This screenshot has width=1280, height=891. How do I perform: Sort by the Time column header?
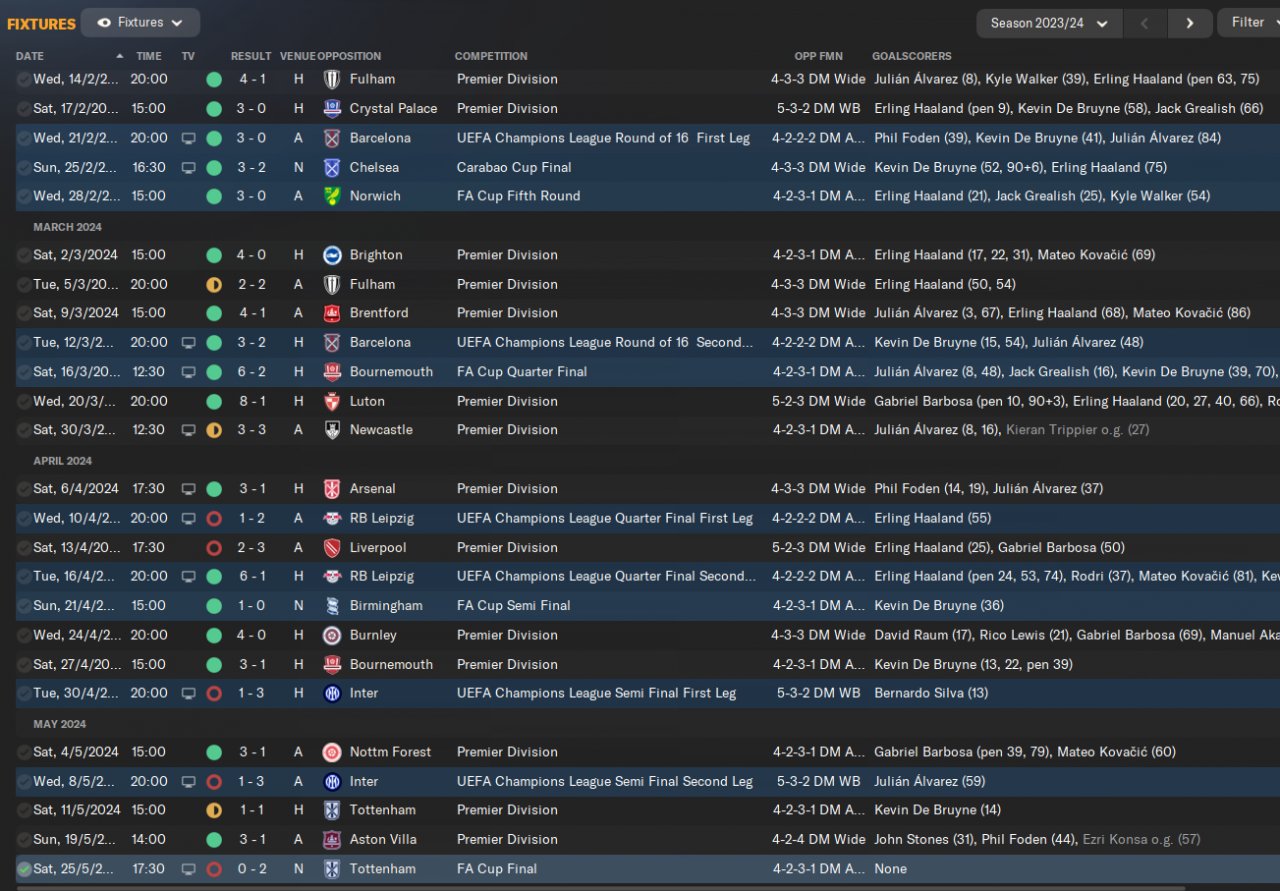pyautogui.click(x=149, y=56)
